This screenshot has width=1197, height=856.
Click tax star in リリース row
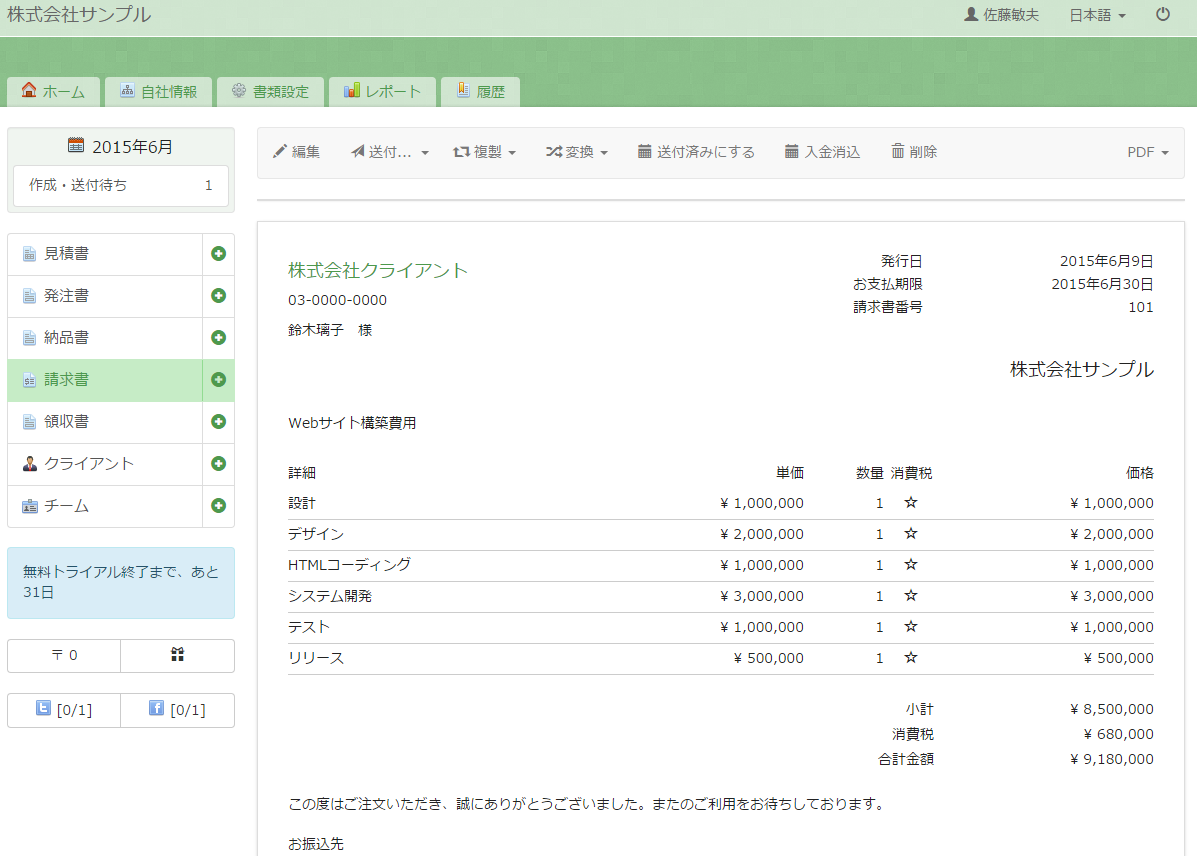click(910, 657)
